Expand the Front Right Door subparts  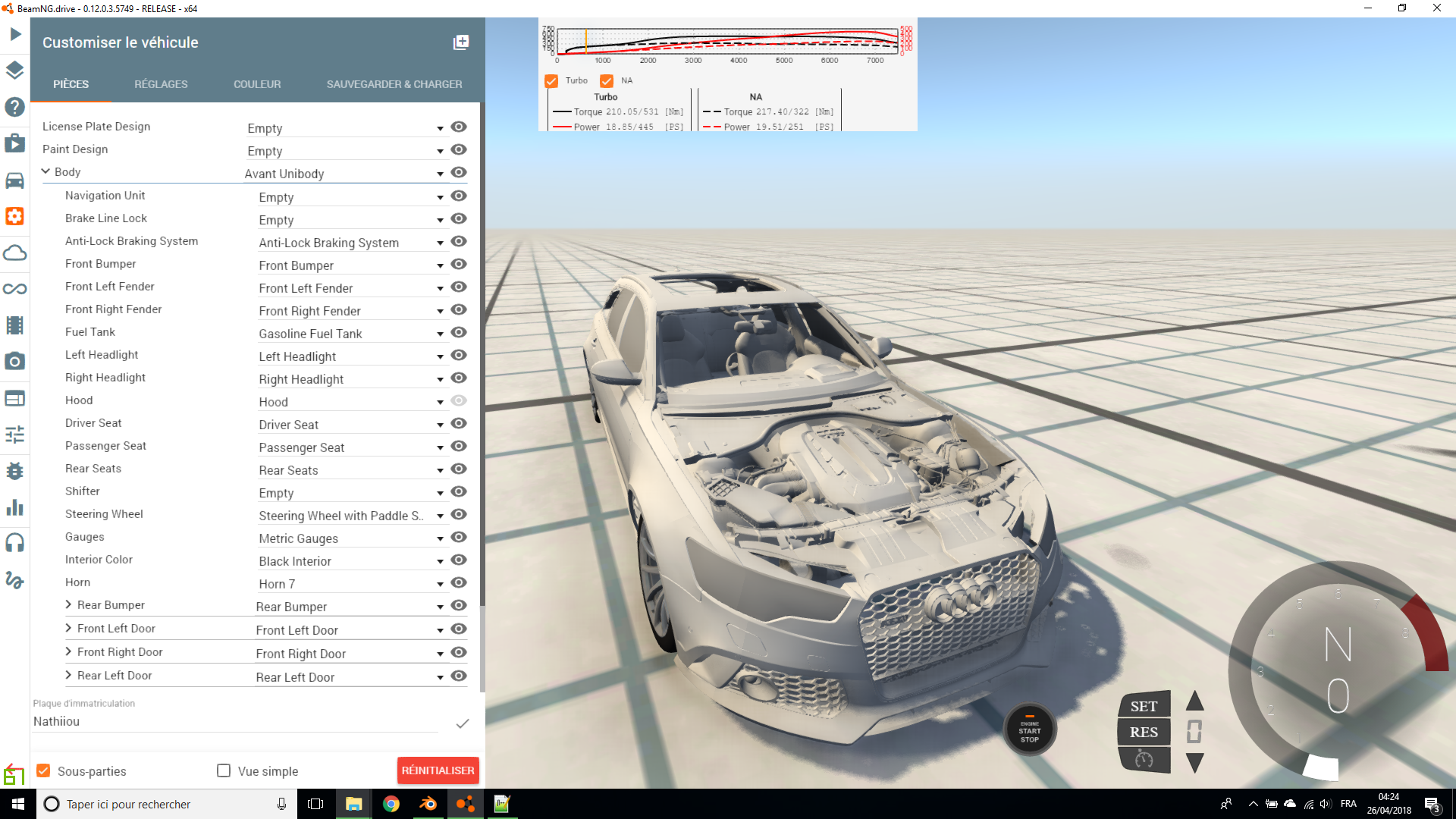point(68,651)
